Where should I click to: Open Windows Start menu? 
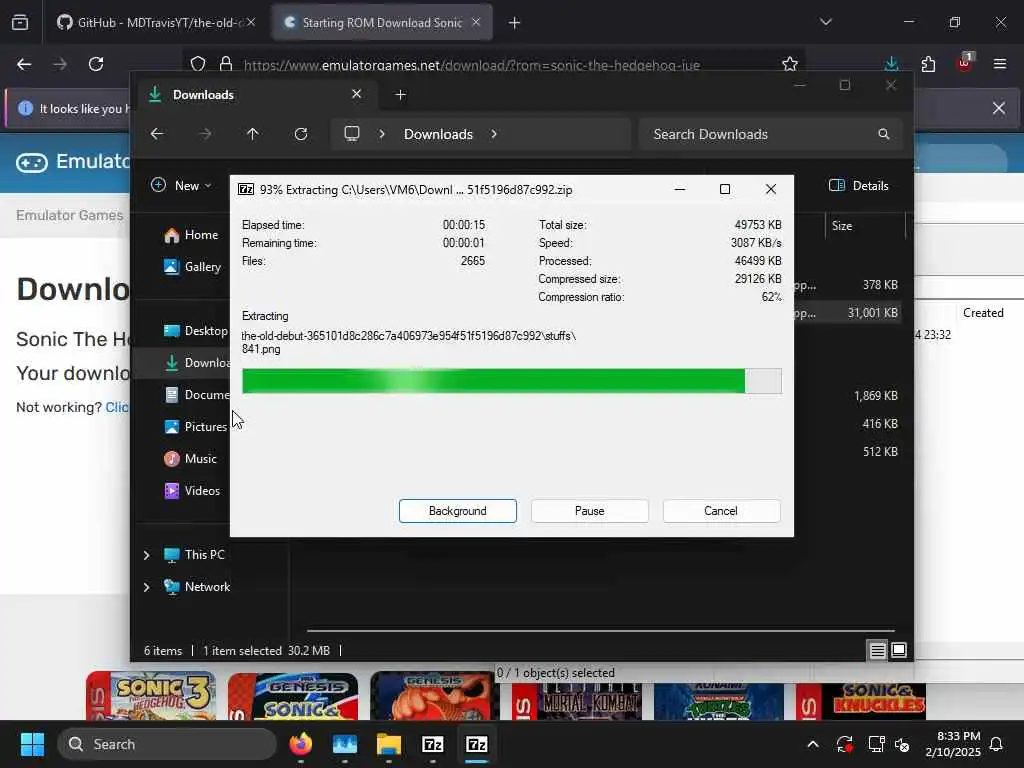click(x=32, y=744)
